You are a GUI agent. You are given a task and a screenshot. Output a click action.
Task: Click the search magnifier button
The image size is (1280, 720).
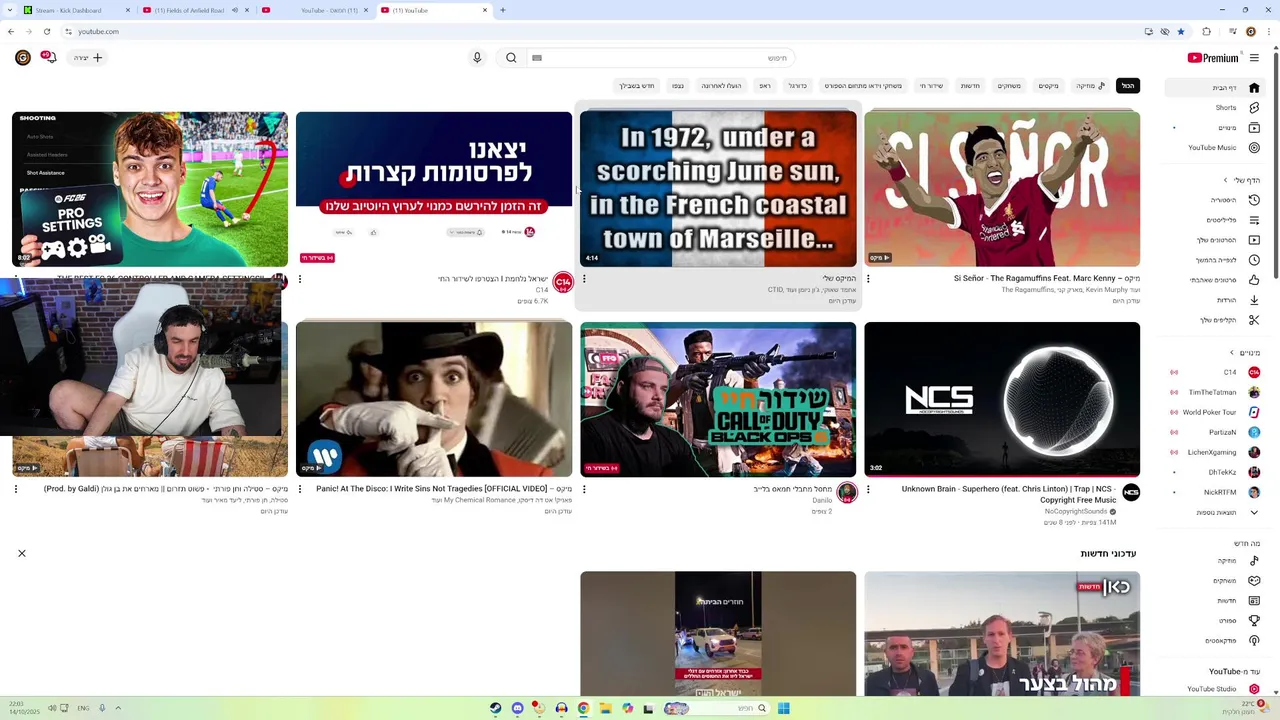(511, 58)
